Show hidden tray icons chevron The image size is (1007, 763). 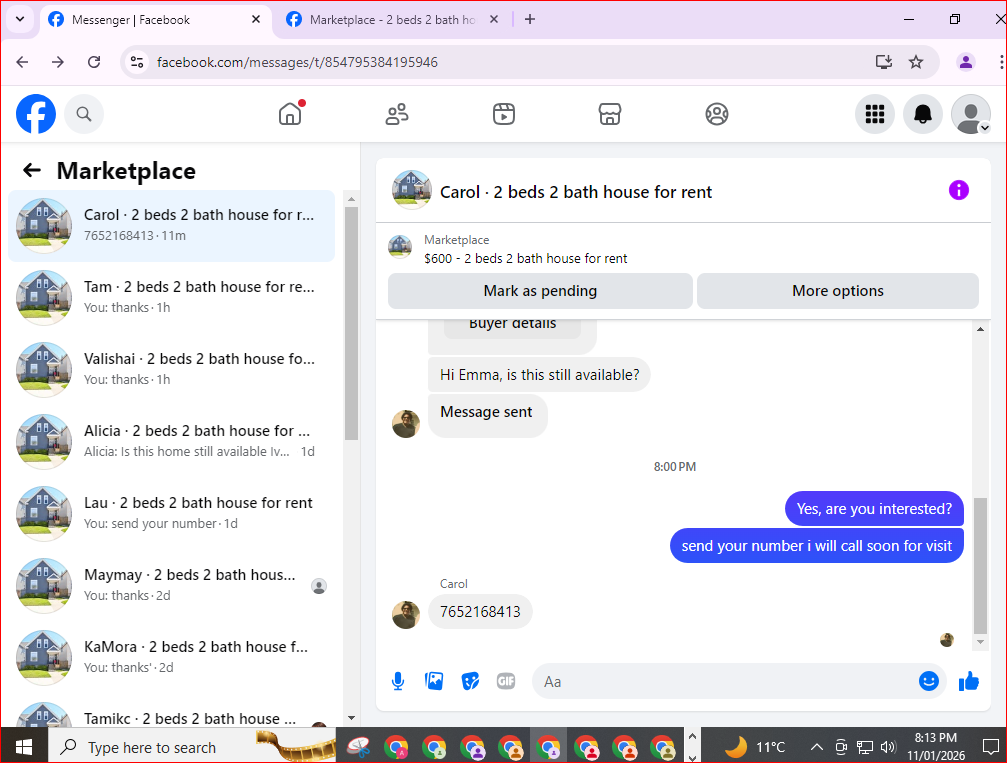click(816, 747)
